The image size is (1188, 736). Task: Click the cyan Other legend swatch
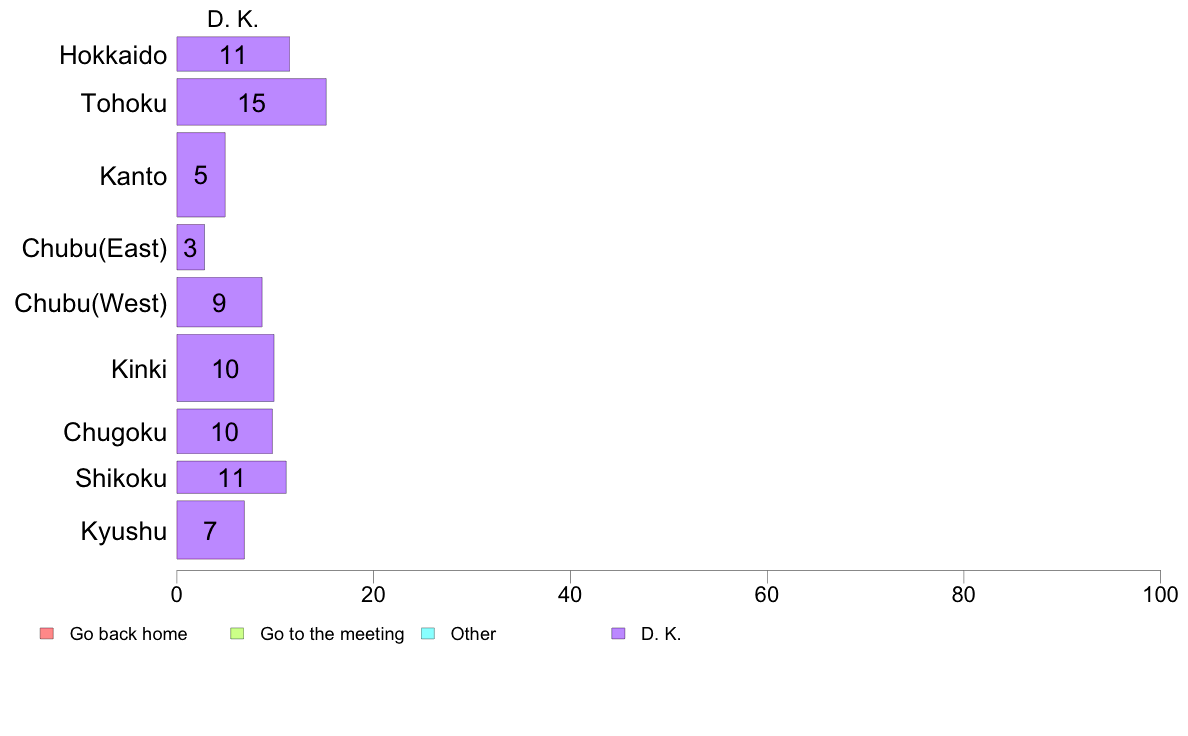[x=428, y=634]
